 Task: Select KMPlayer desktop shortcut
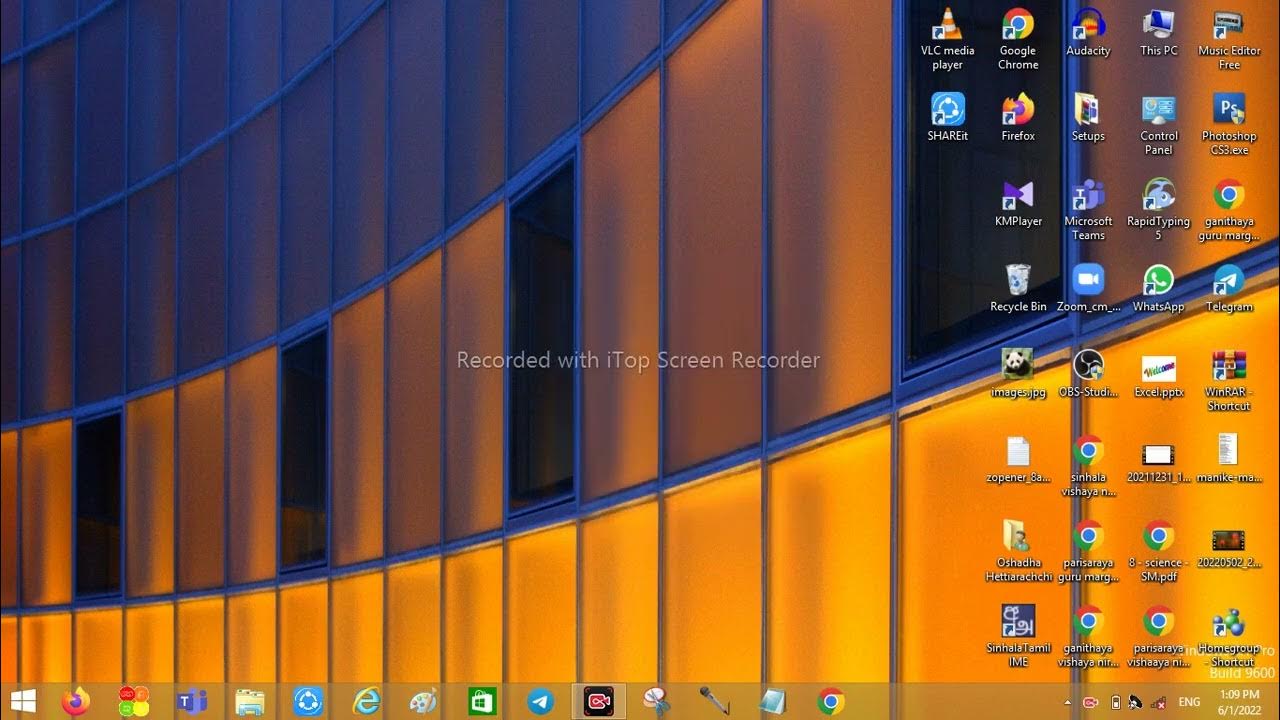click(x=1018, y=203)
